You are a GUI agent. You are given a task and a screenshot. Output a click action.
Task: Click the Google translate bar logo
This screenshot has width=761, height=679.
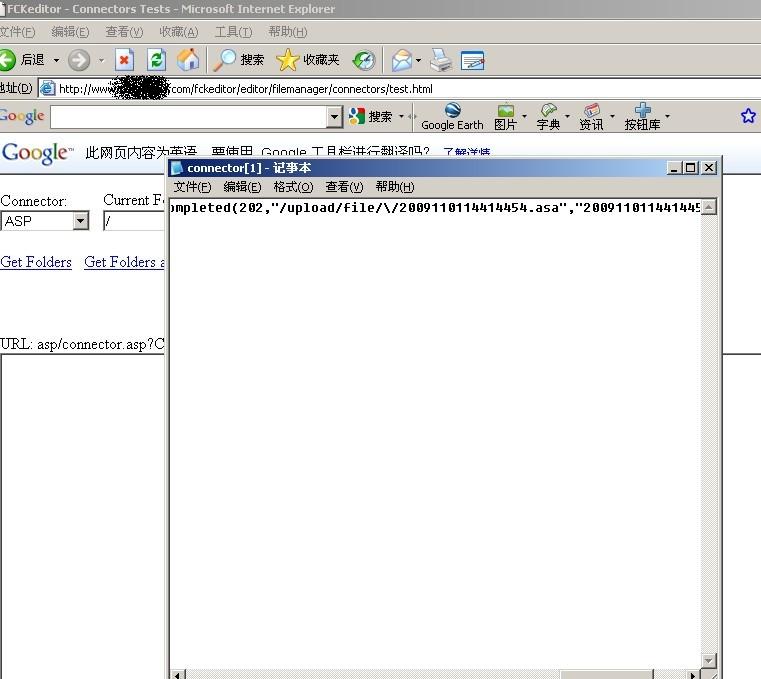(37, 153)
